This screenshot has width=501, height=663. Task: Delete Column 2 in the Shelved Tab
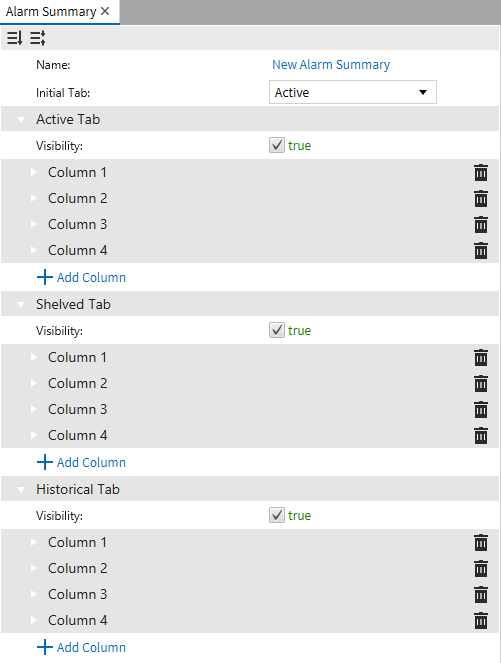click(x=481, y=384)
